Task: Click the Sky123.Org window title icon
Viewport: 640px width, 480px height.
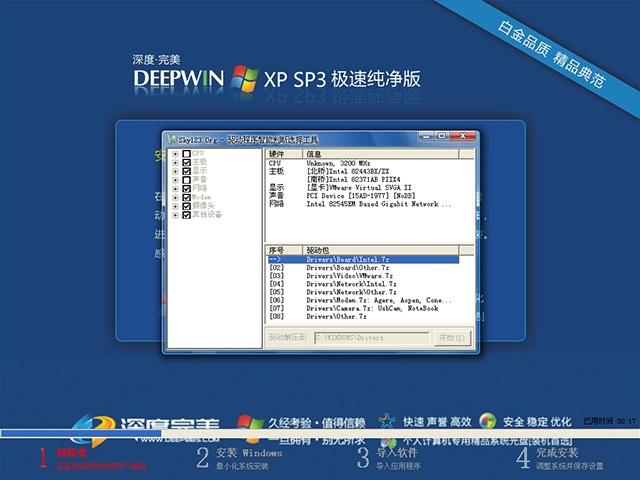Action: [x=172, y=140]
